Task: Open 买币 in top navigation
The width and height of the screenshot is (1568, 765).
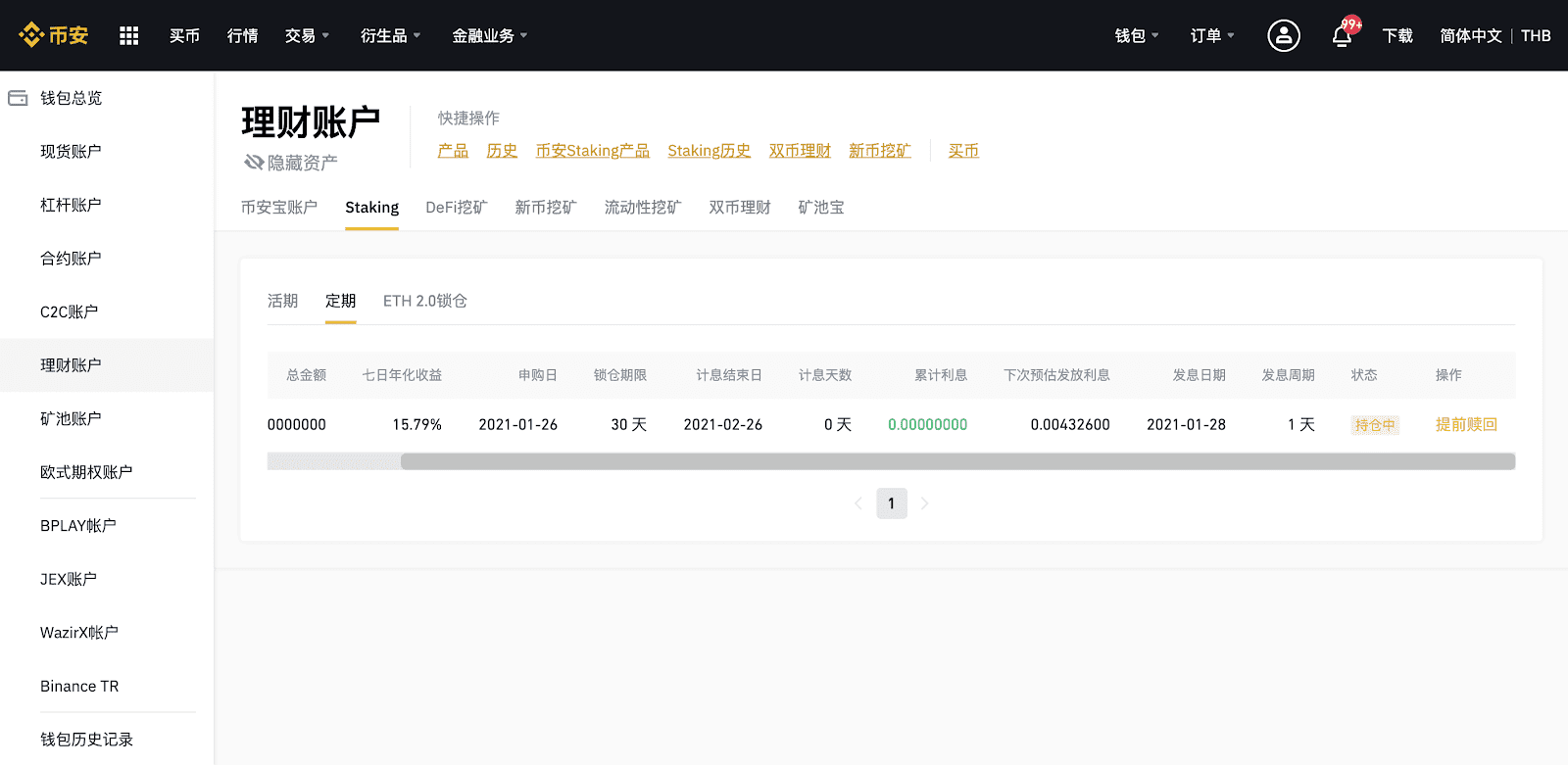Action: (x=184, y=35)
